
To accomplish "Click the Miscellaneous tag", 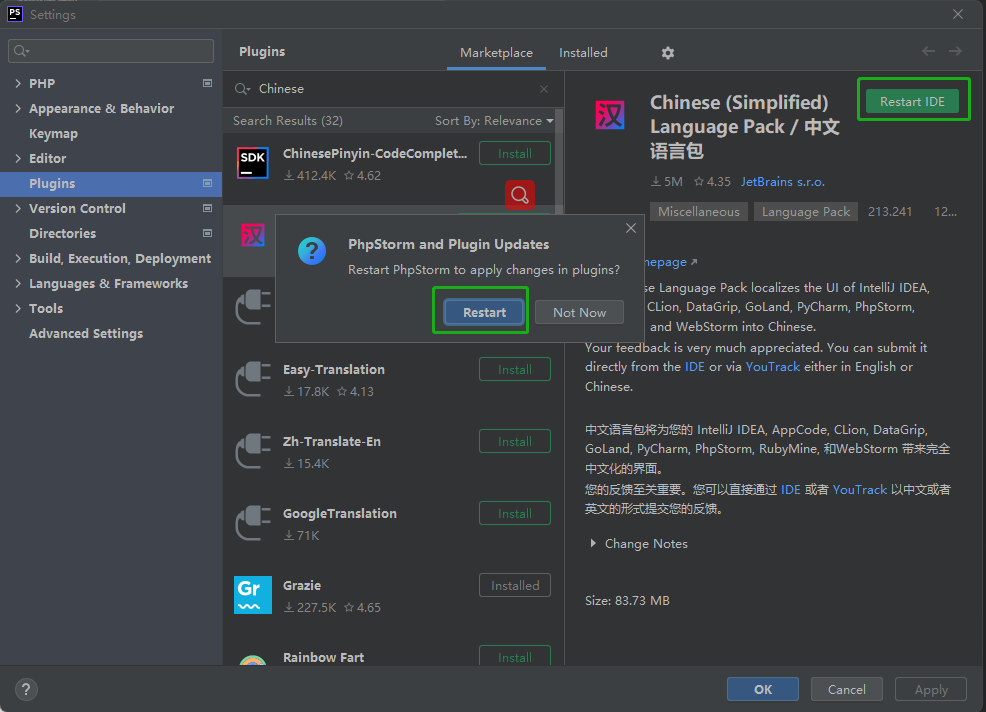I will (699, 212).
